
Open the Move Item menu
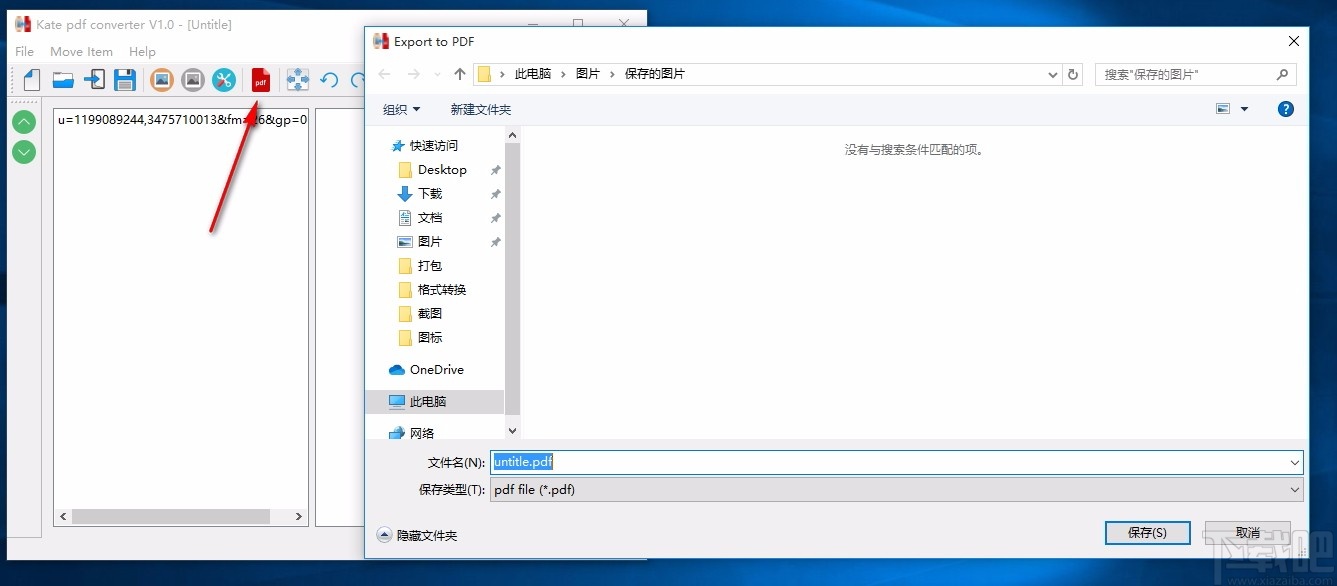(81, 51)
